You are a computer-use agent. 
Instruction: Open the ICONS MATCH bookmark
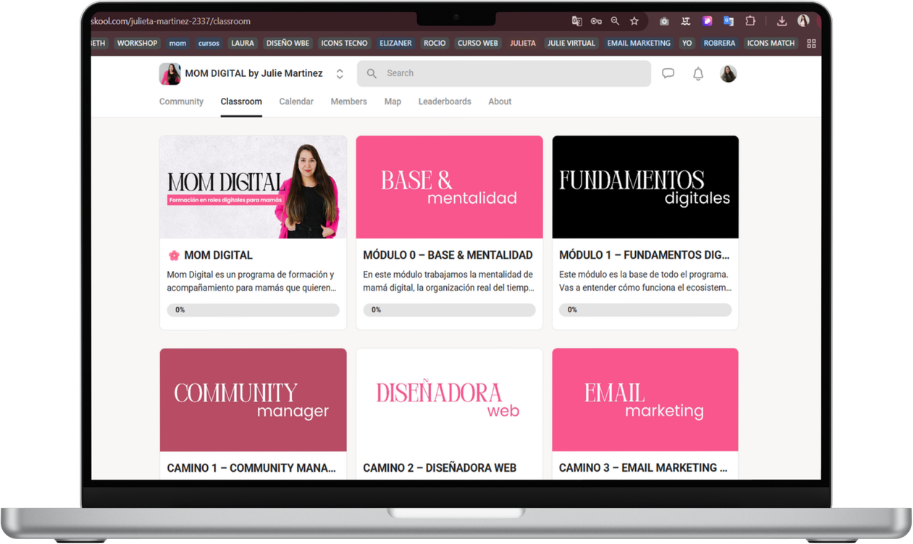(x=770, y=43)
